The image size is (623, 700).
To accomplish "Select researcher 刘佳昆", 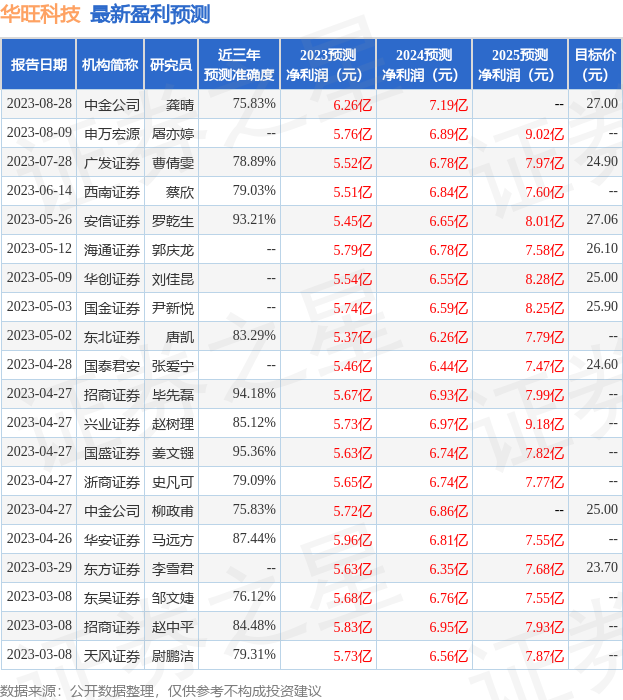I will (173, 279).
